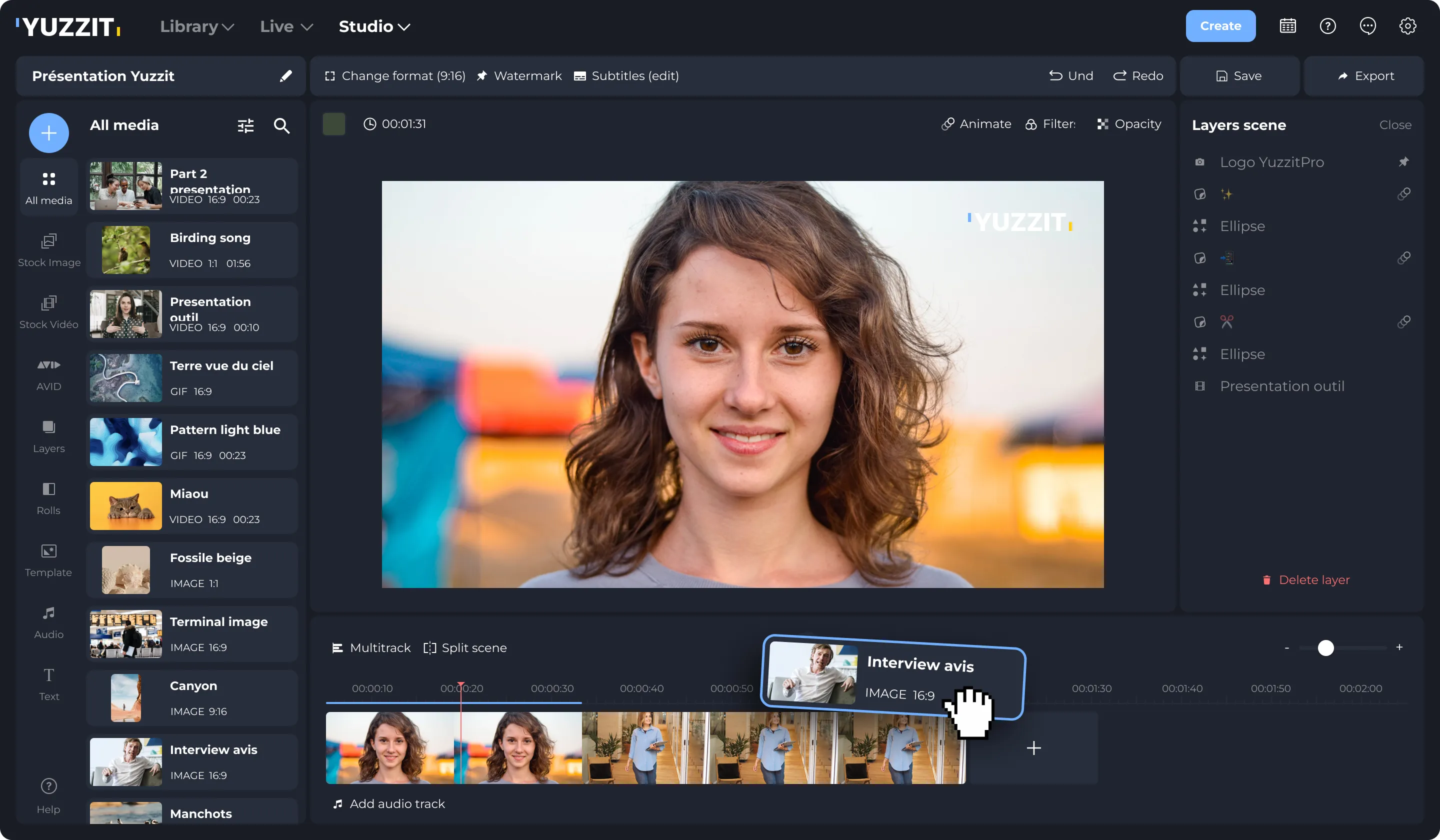Pin the Logo YuzzitPro layer

pos(1404,161)
